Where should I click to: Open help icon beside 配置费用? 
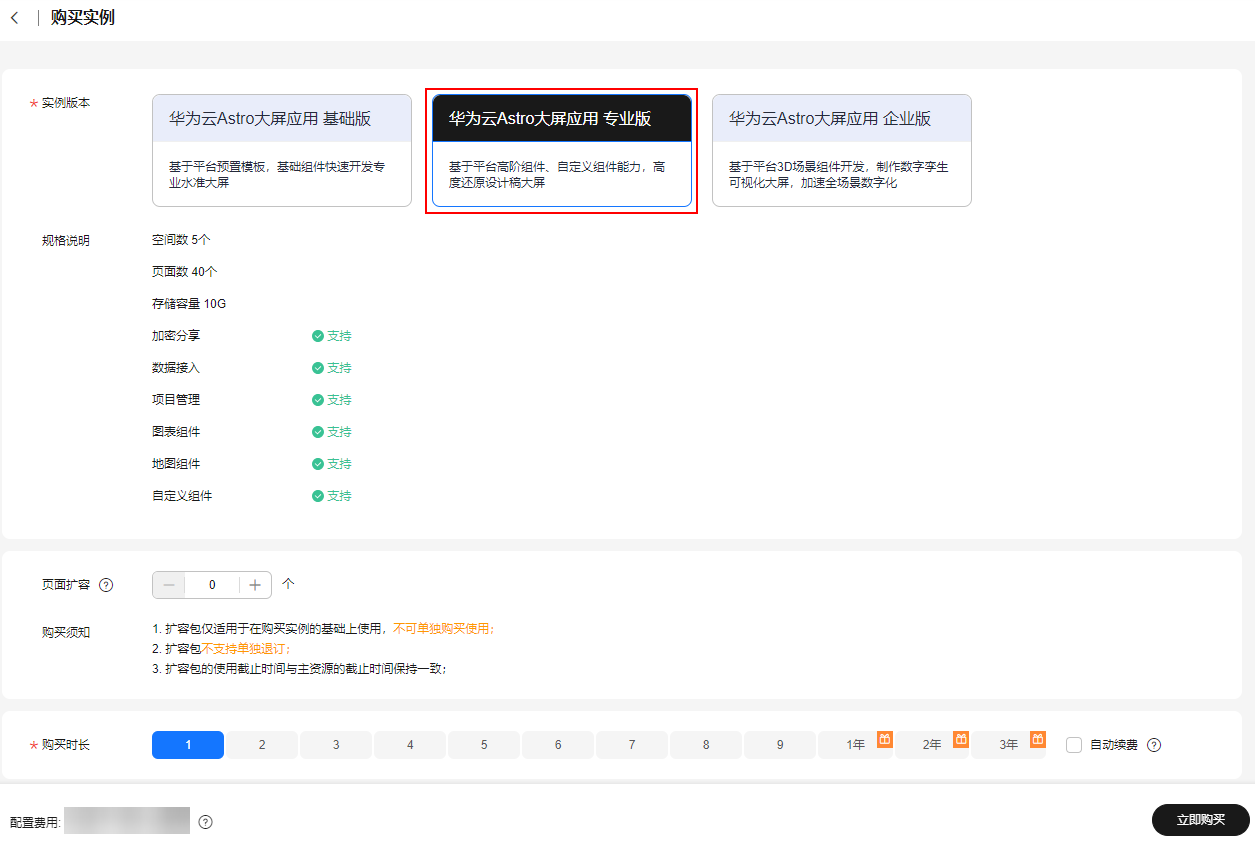(205, 822)
